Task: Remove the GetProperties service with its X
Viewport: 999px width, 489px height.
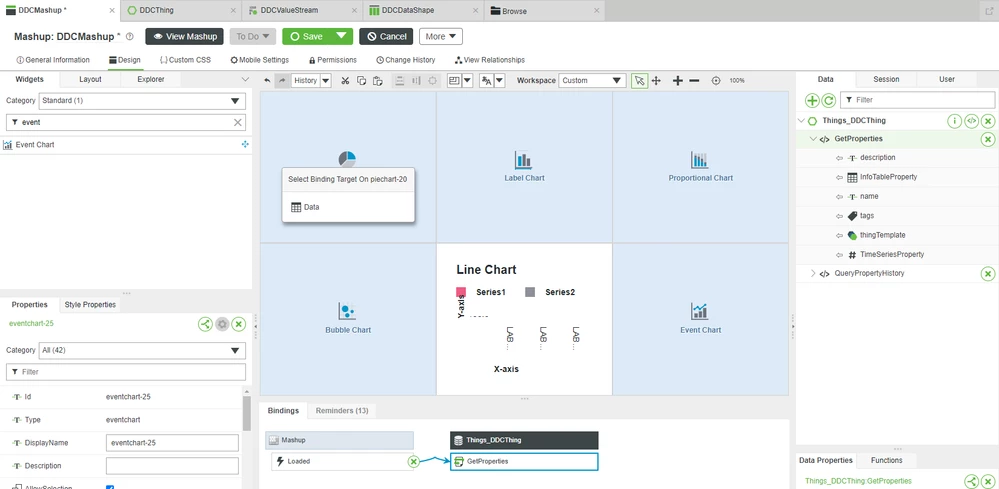Action: [988, 139]
